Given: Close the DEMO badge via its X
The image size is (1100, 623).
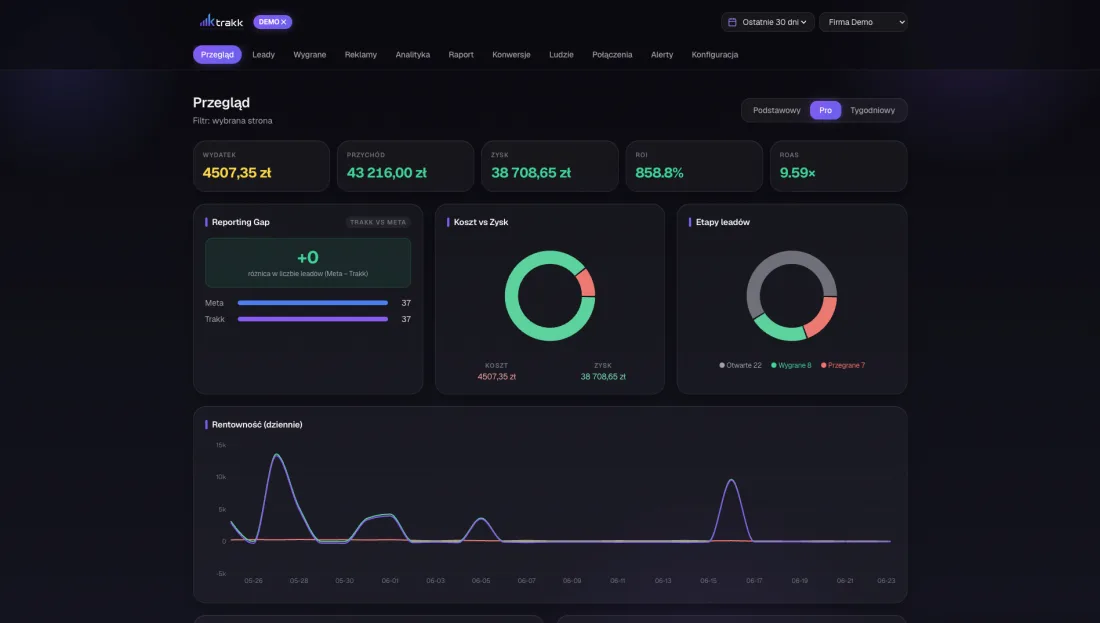Looking at the screenshot, I should pyautogui.click(x=283, y=22).
